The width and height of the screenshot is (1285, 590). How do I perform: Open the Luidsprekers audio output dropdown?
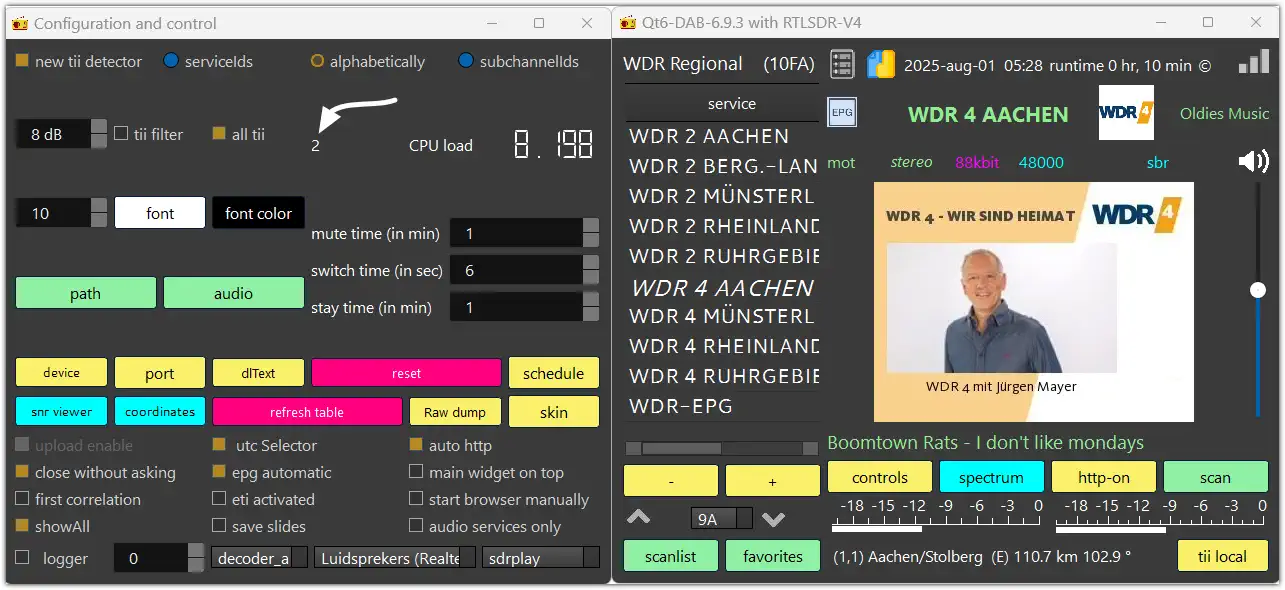pyautogui.click(x=395, y=558)
